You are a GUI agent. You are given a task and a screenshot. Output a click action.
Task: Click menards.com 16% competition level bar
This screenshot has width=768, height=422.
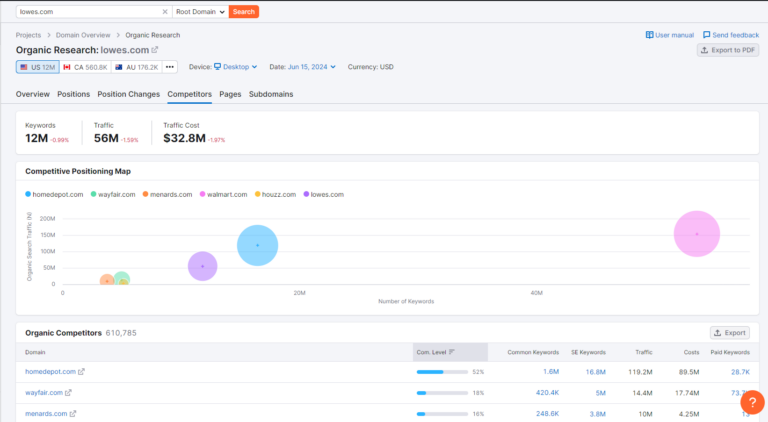[x=442, y=414]
